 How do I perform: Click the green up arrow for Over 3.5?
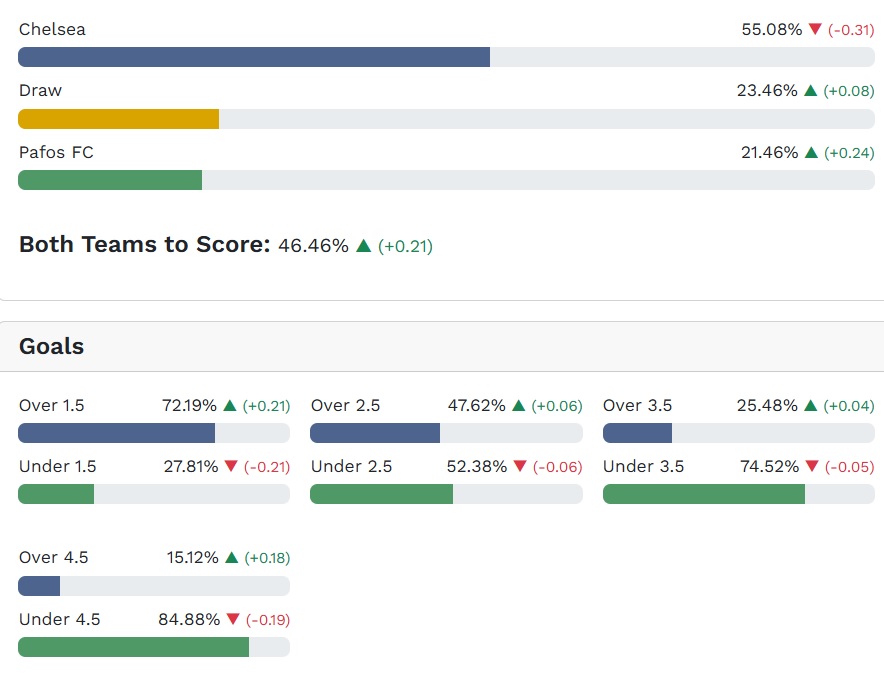tap(811, 406)
